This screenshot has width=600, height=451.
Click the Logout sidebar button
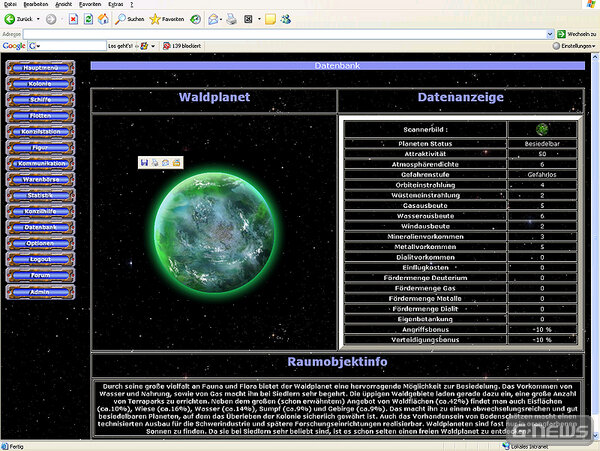coord(40,259)
